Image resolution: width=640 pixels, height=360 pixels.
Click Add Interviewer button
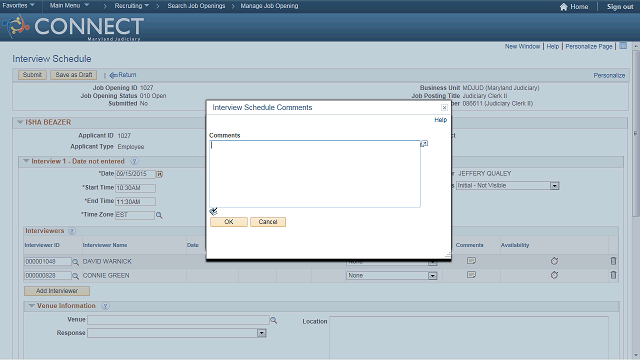coord(57,291)
